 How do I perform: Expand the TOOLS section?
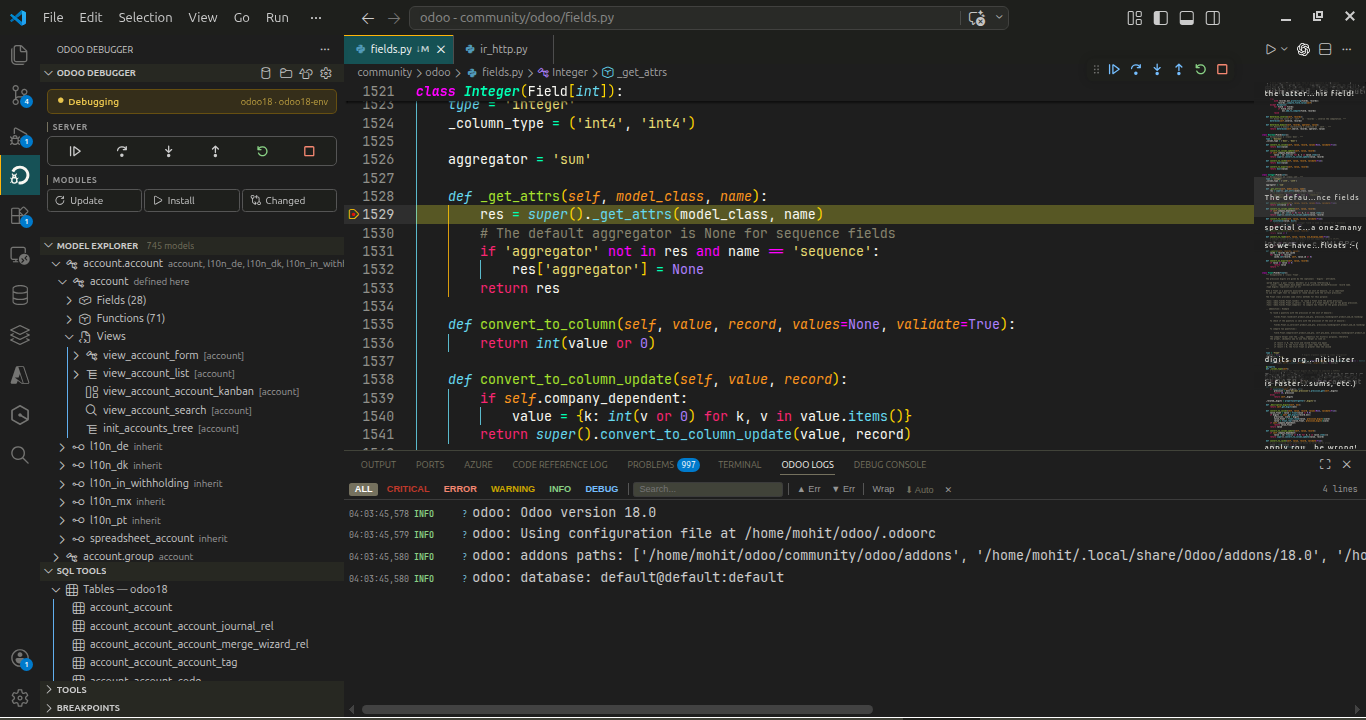tap(71, 690)
